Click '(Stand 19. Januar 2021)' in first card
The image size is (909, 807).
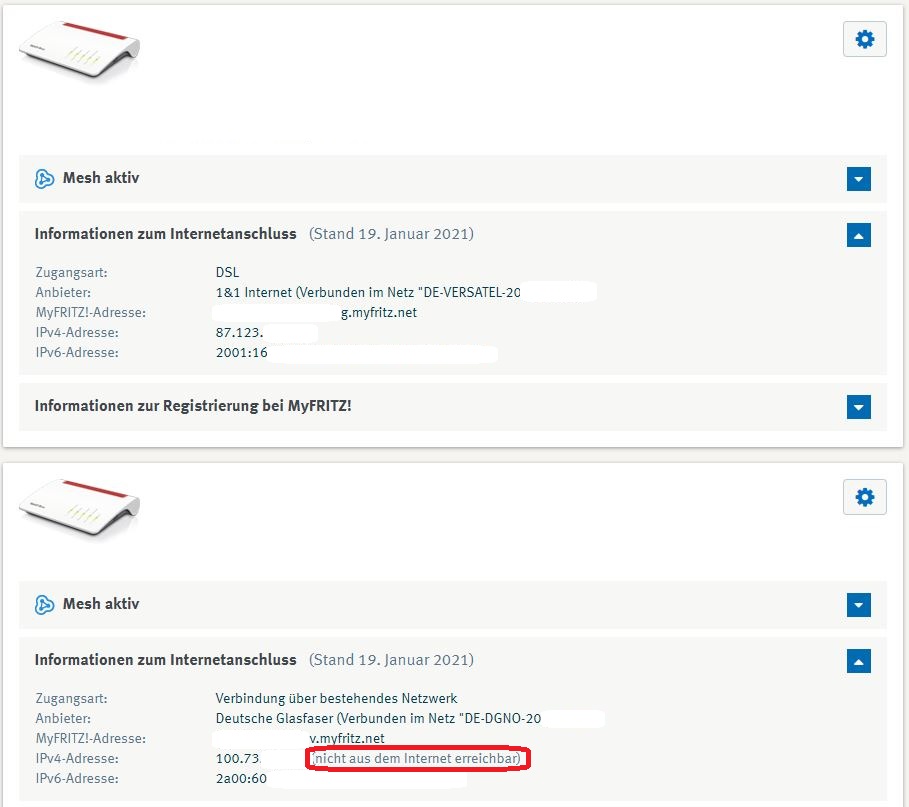point(391,234)
